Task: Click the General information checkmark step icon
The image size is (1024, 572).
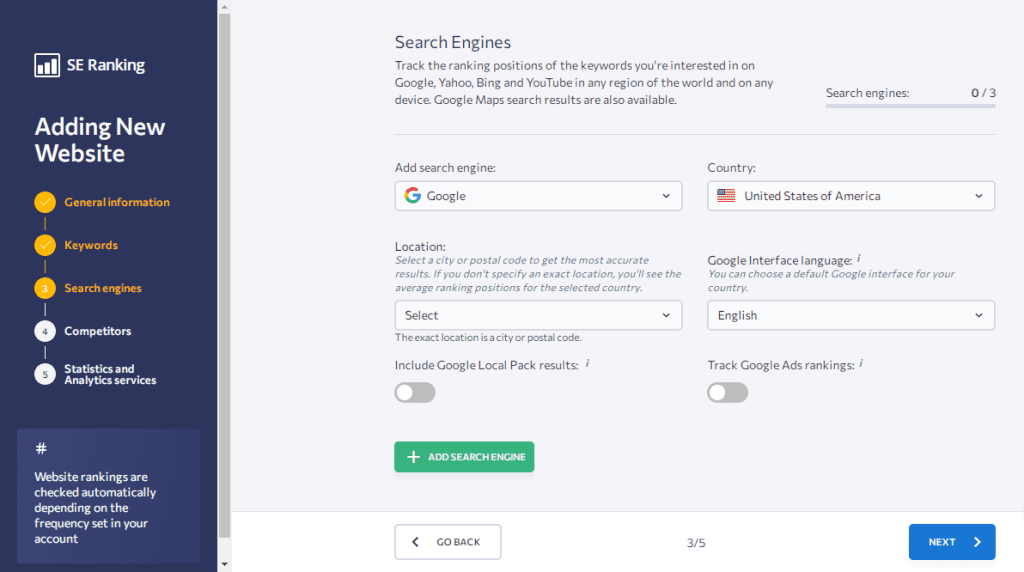Action: [45, 202]
